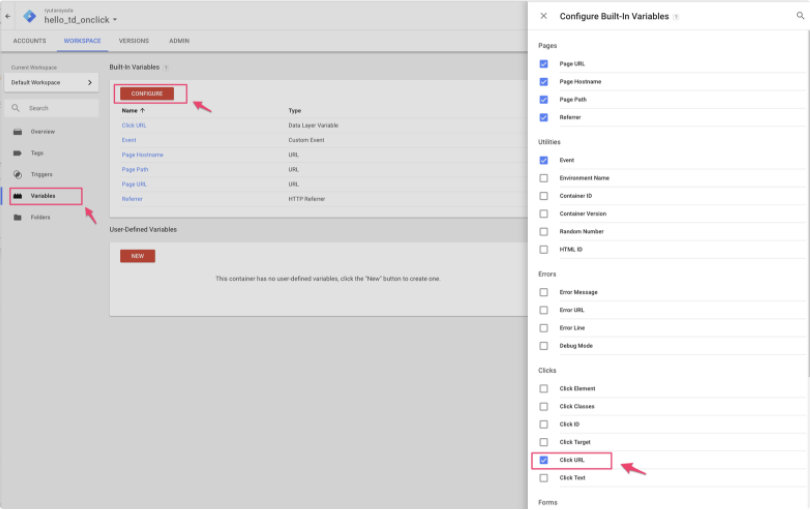The width and height of the screenshot is (810, 510).
Task: Expand the Default Workspace selector
Action: click(51, 82)
